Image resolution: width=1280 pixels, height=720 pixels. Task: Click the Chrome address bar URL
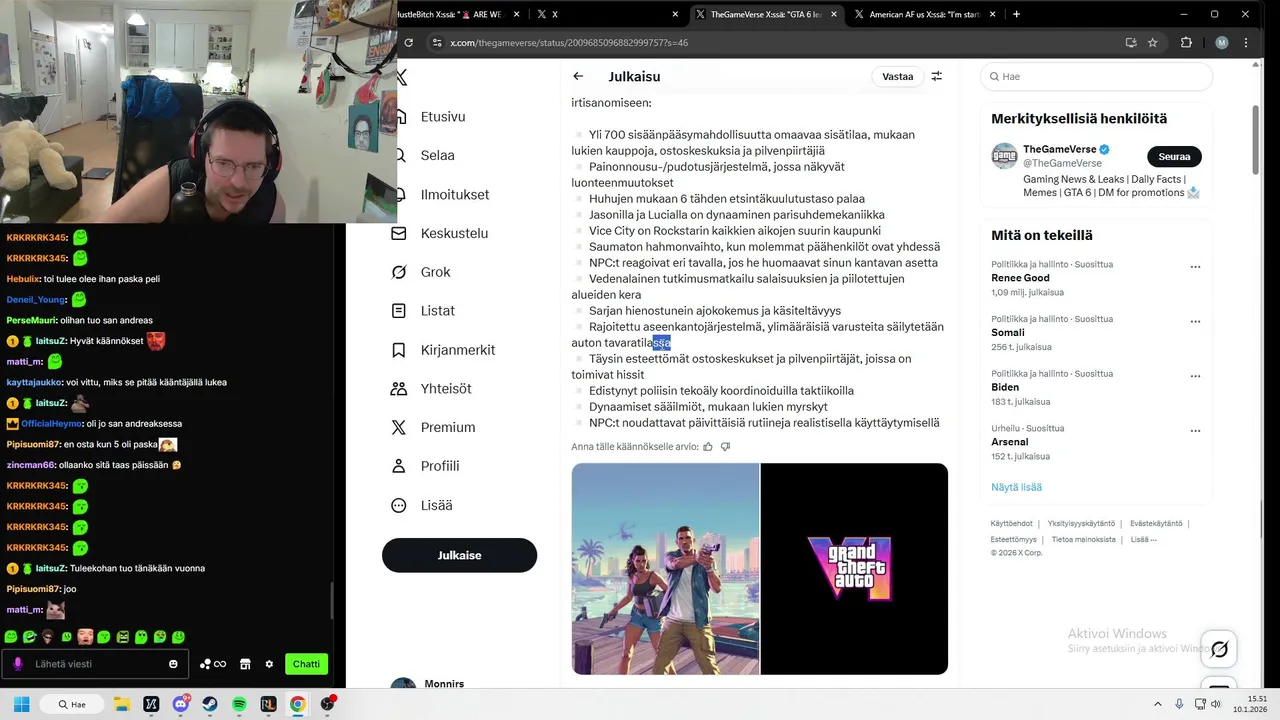(x=569, y=43)
